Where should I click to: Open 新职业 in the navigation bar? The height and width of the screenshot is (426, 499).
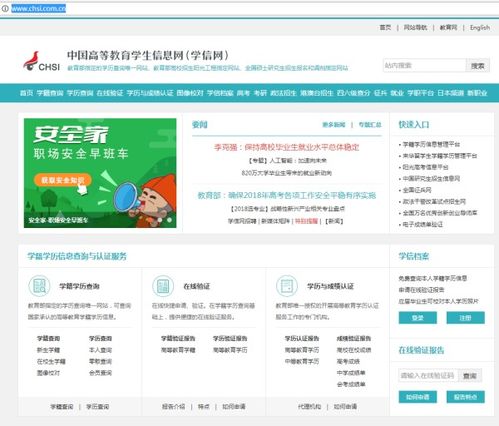[x=477, y=93]
